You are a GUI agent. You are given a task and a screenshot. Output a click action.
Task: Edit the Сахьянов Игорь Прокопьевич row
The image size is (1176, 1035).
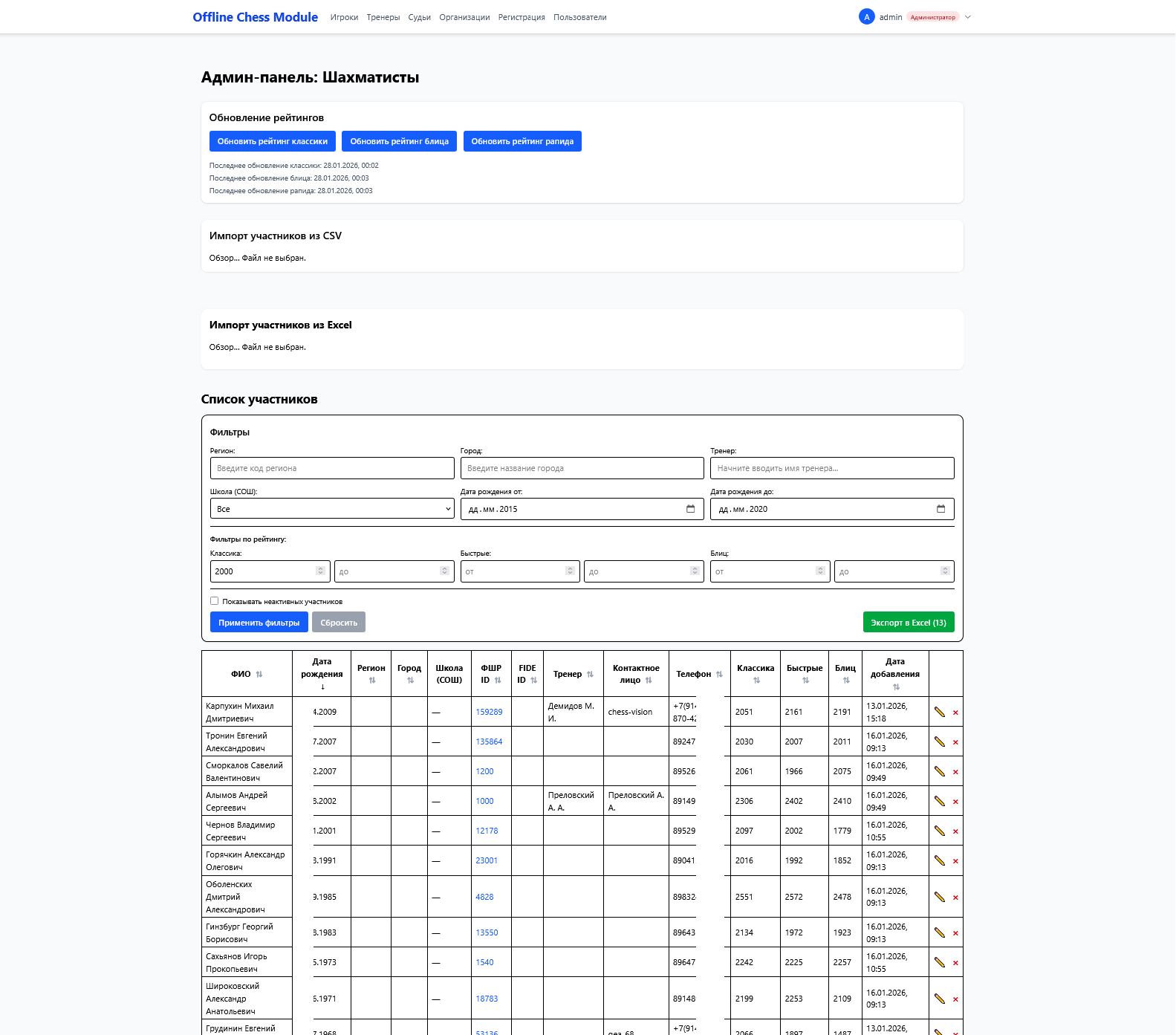tap(940, 962)
